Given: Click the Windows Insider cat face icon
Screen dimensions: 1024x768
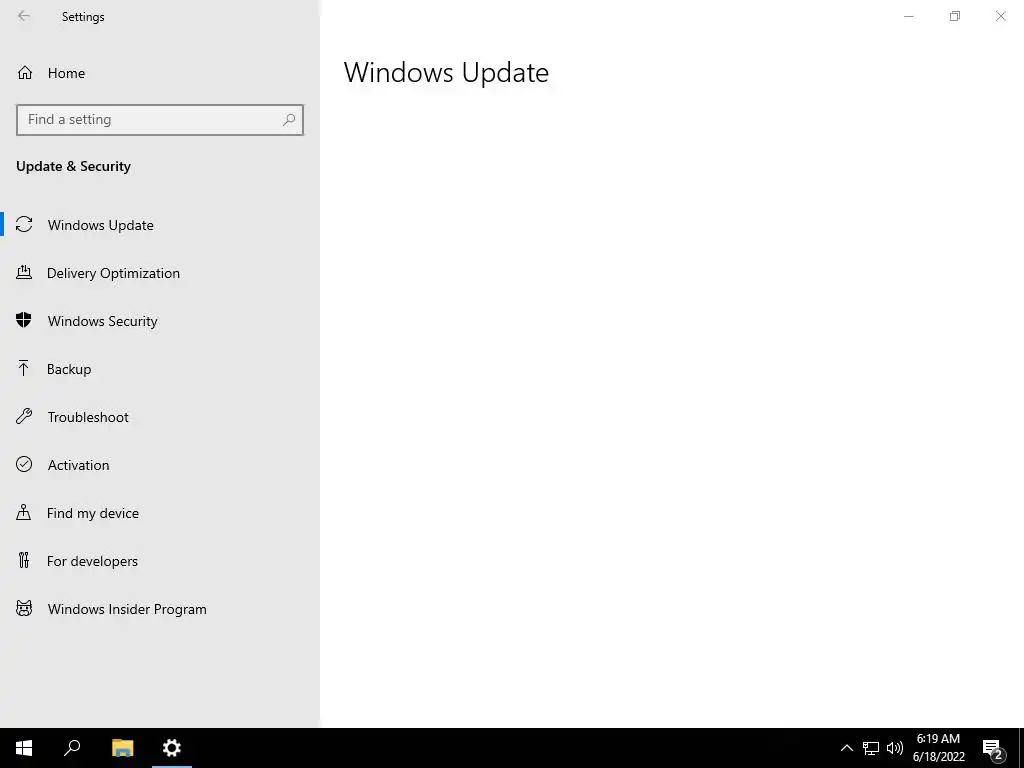Looking at the screenshot, I should [24, 609].
